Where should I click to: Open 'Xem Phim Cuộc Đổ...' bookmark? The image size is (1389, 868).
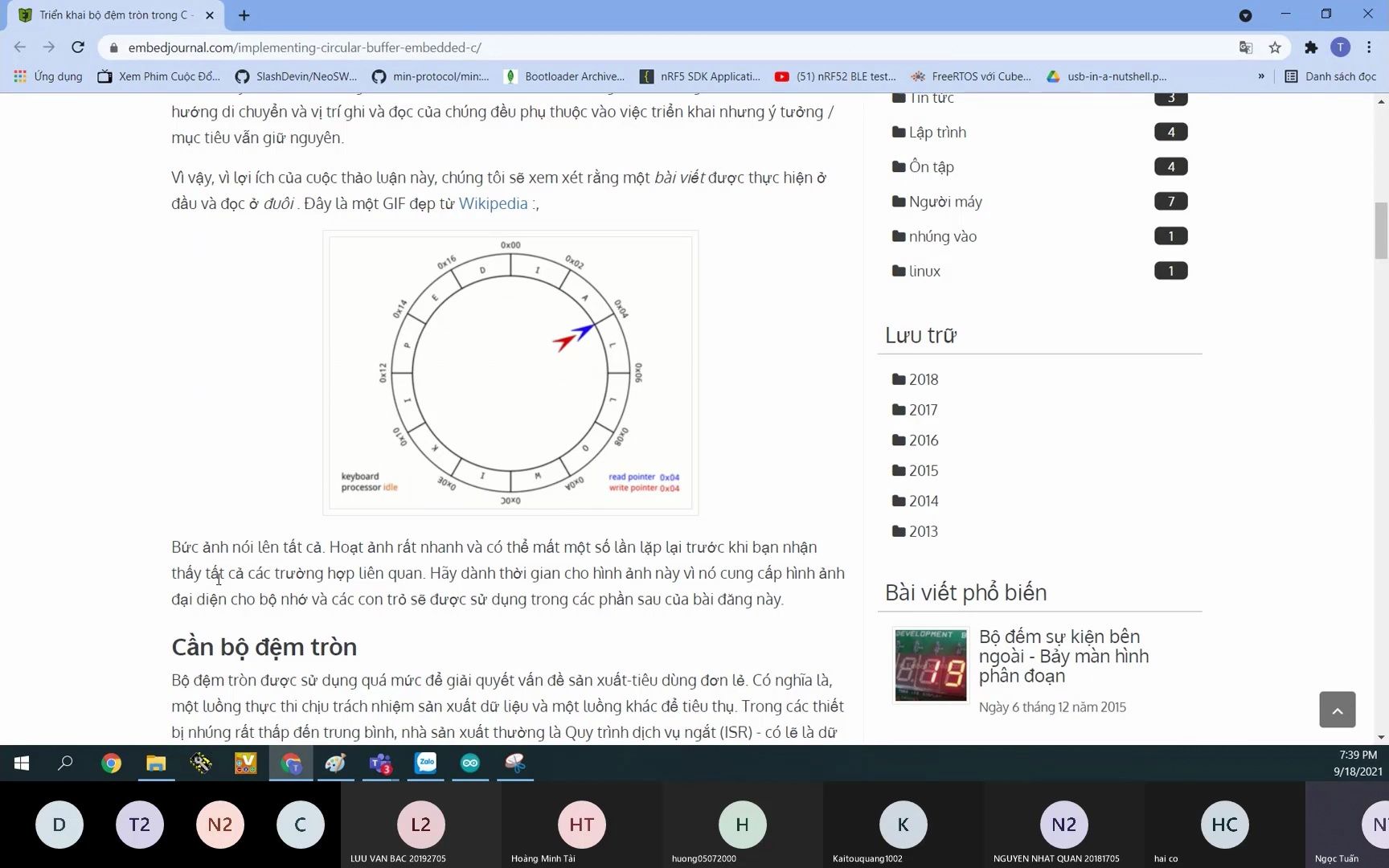click(x=159, y=76)
